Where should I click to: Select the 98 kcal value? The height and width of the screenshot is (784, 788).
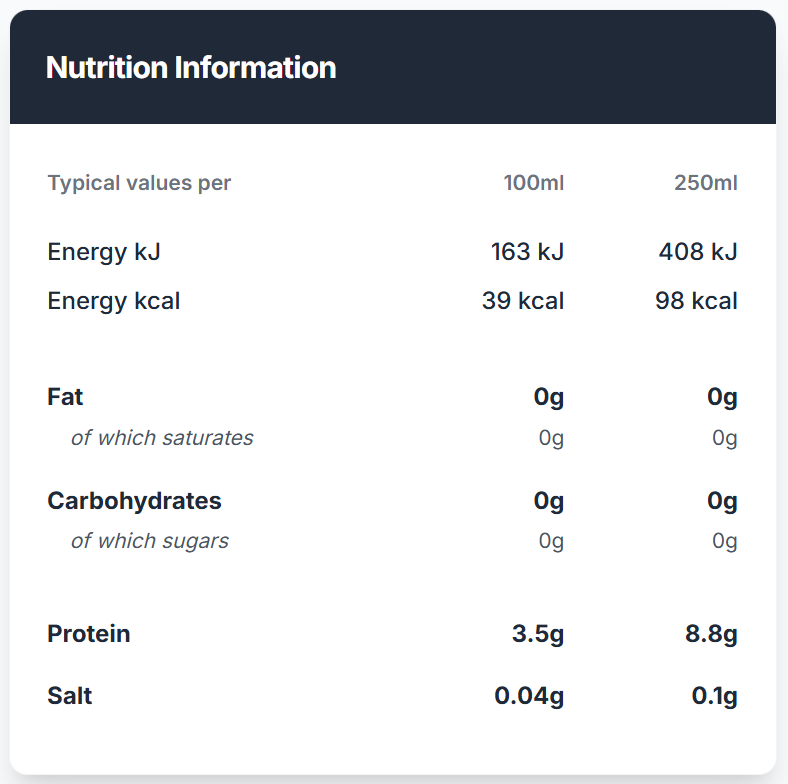pos(697,301)
